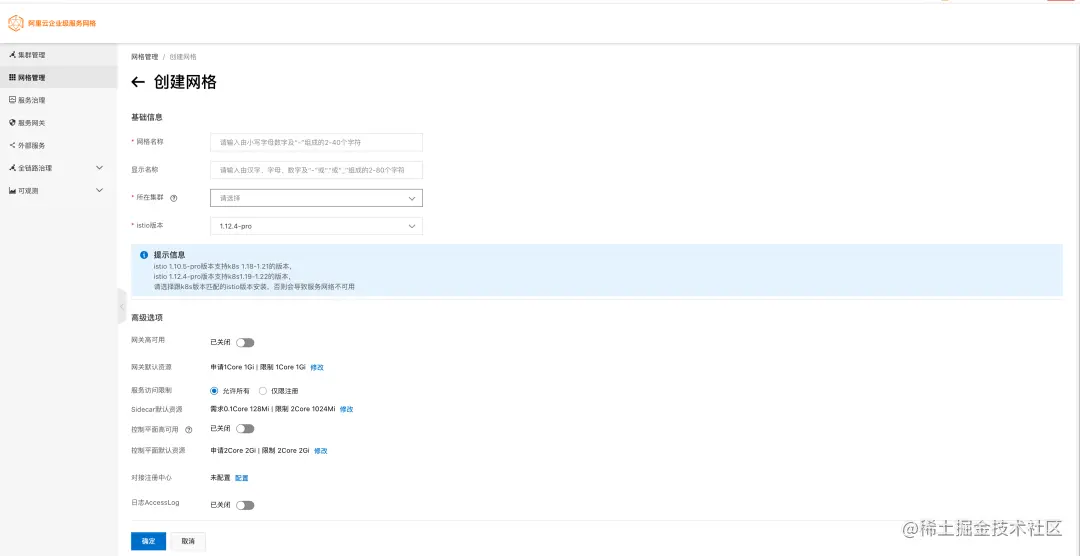
Task: Click into the 网格名称 input field
Action: pyautogui.click(x=316, y=143)
